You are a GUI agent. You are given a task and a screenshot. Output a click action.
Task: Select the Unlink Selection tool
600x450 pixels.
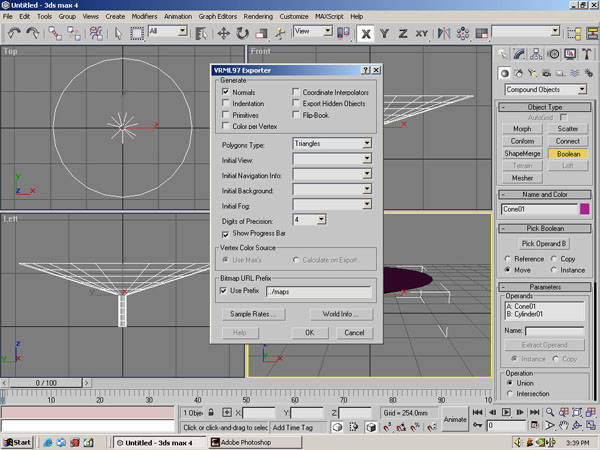pyautogui.click(x=73, y=33)
